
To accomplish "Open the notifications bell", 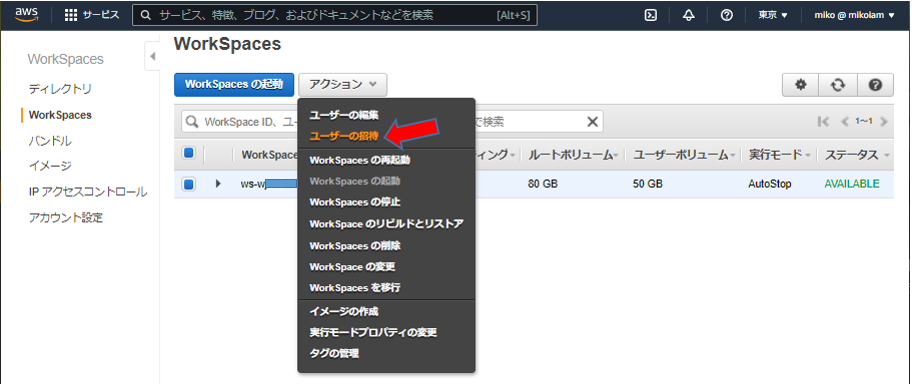I will 689,16.
